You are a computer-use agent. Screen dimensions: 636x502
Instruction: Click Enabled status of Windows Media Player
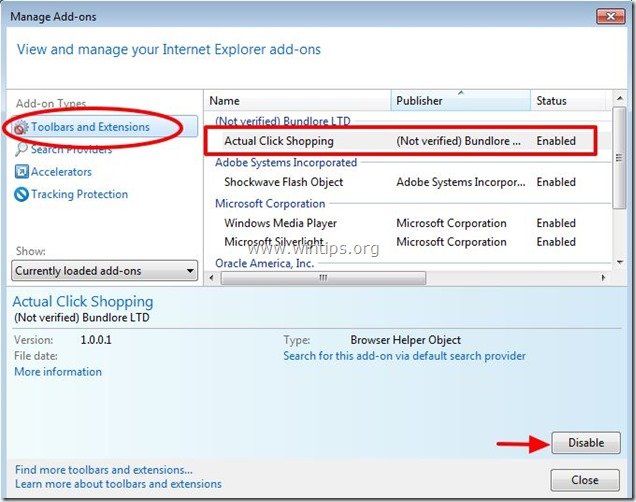tap(556, 223)
